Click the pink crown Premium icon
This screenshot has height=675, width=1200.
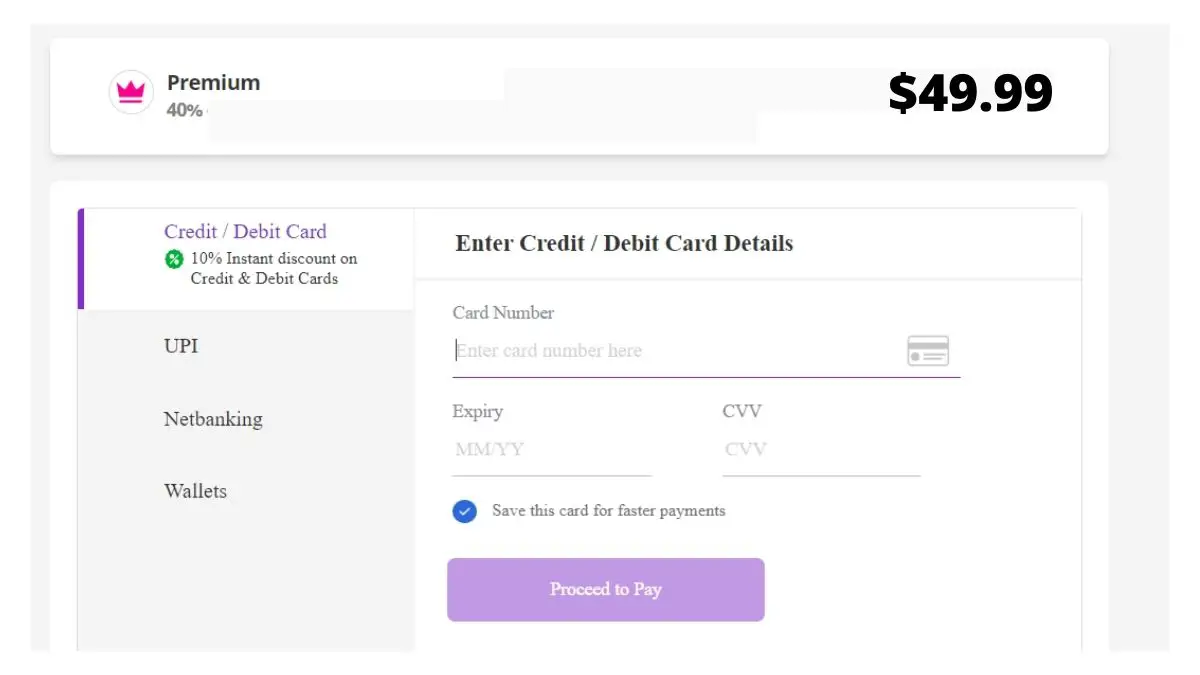coord(131,92)
